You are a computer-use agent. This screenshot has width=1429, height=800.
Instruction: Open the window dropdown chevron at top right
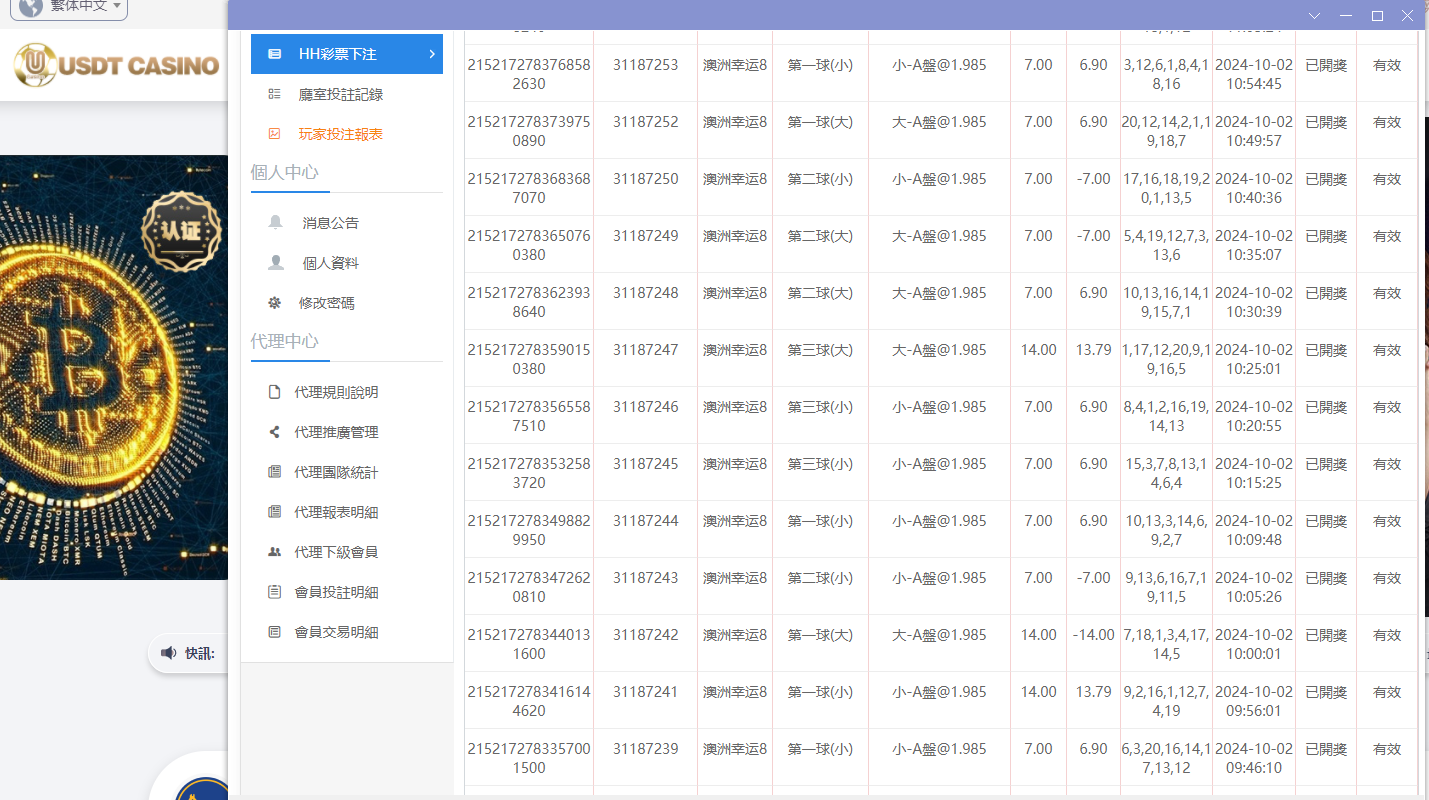[1314, 15]
